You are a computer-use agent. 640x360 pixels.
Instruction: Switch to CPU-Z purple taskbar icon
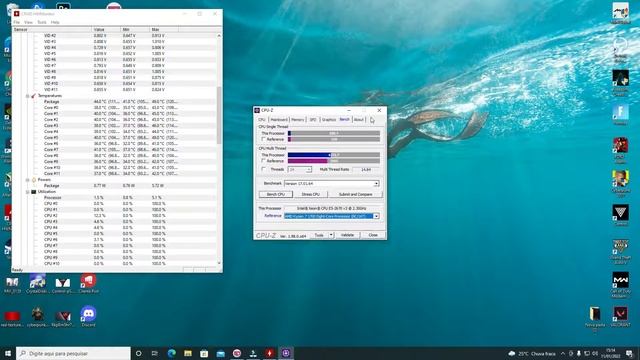[286, 353]
